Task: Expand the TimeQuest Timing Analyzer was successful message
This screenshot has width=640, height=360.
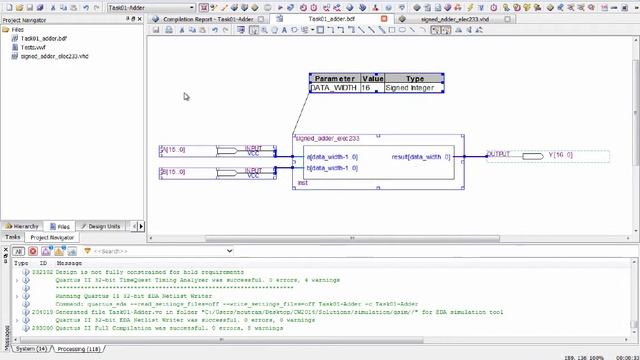Action: coord(17,280)
